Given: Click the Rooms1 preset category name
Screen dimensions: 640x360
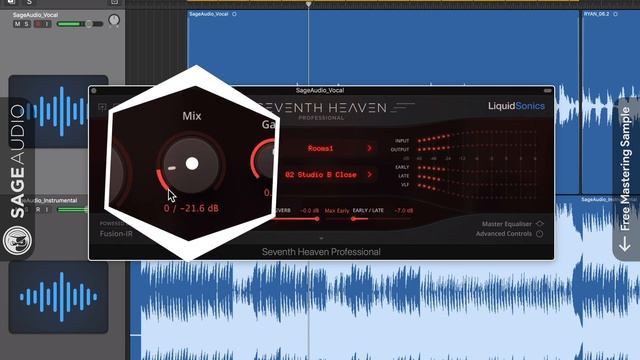Looking at the screenshot, I should click(320, 149).
